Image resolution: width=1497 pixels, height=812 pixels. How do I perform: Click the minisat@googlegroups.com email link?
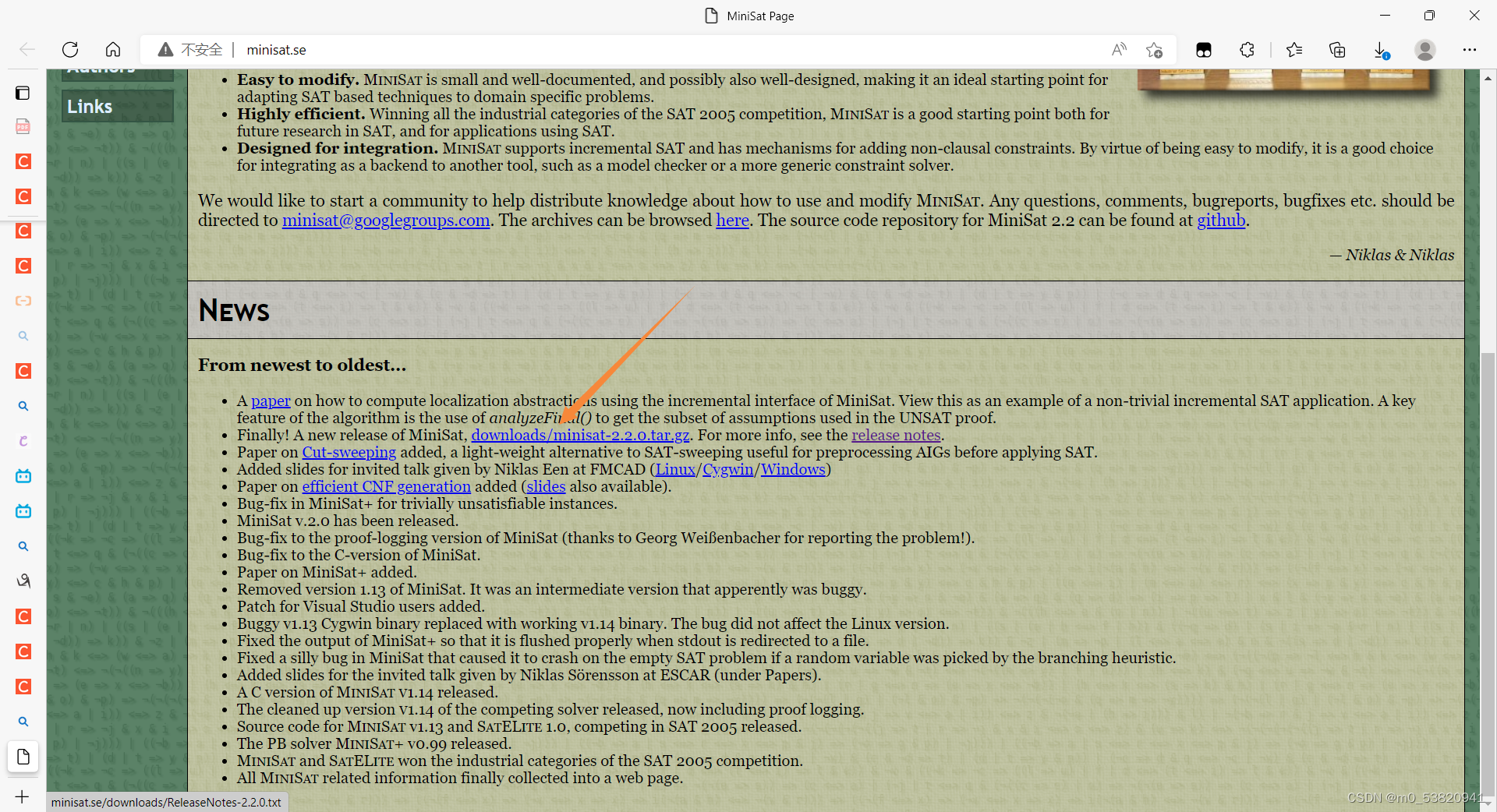(386, 221)
